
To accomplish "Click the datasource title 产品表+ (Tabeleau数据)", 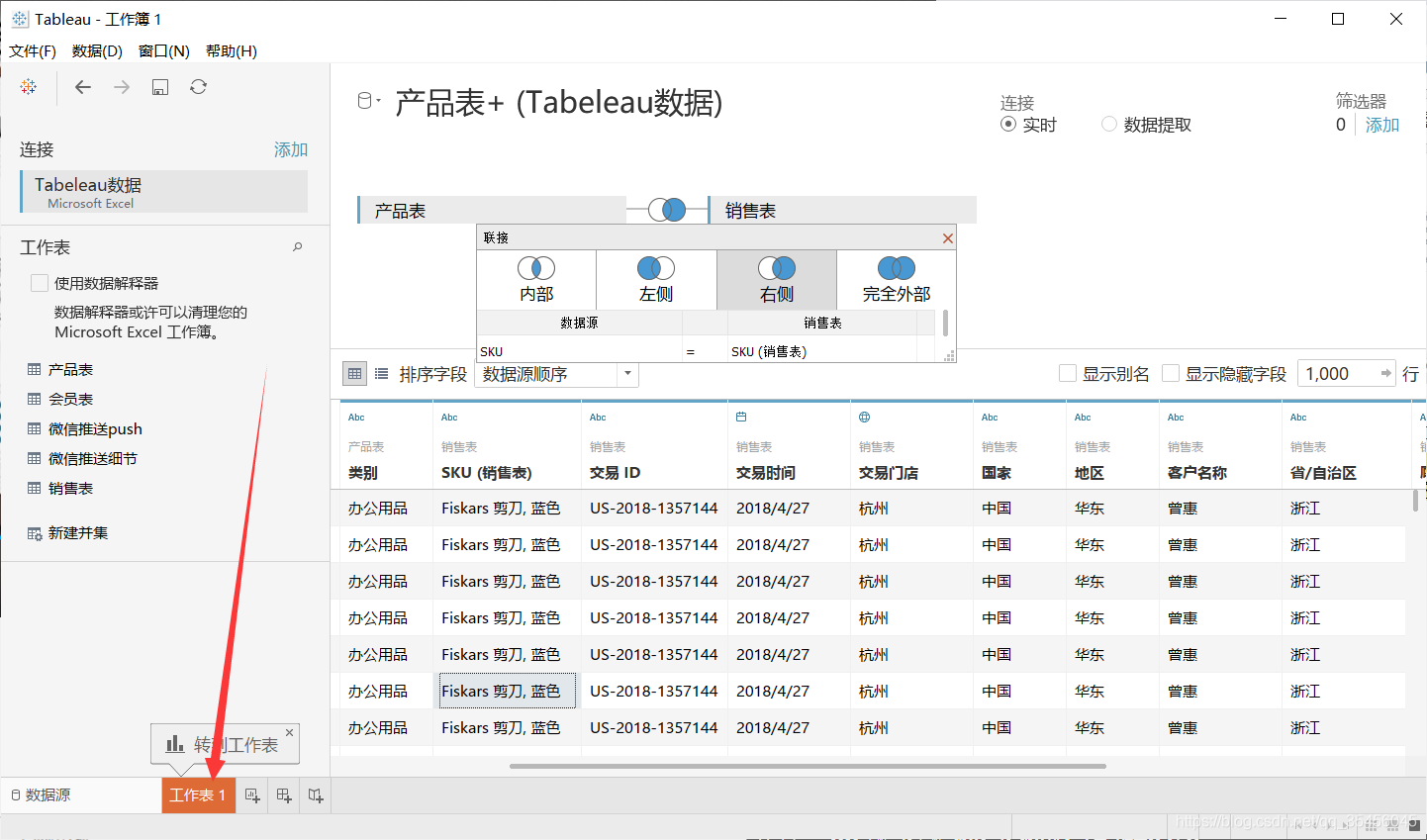I will pyautogui.click(x=558, y=102).
